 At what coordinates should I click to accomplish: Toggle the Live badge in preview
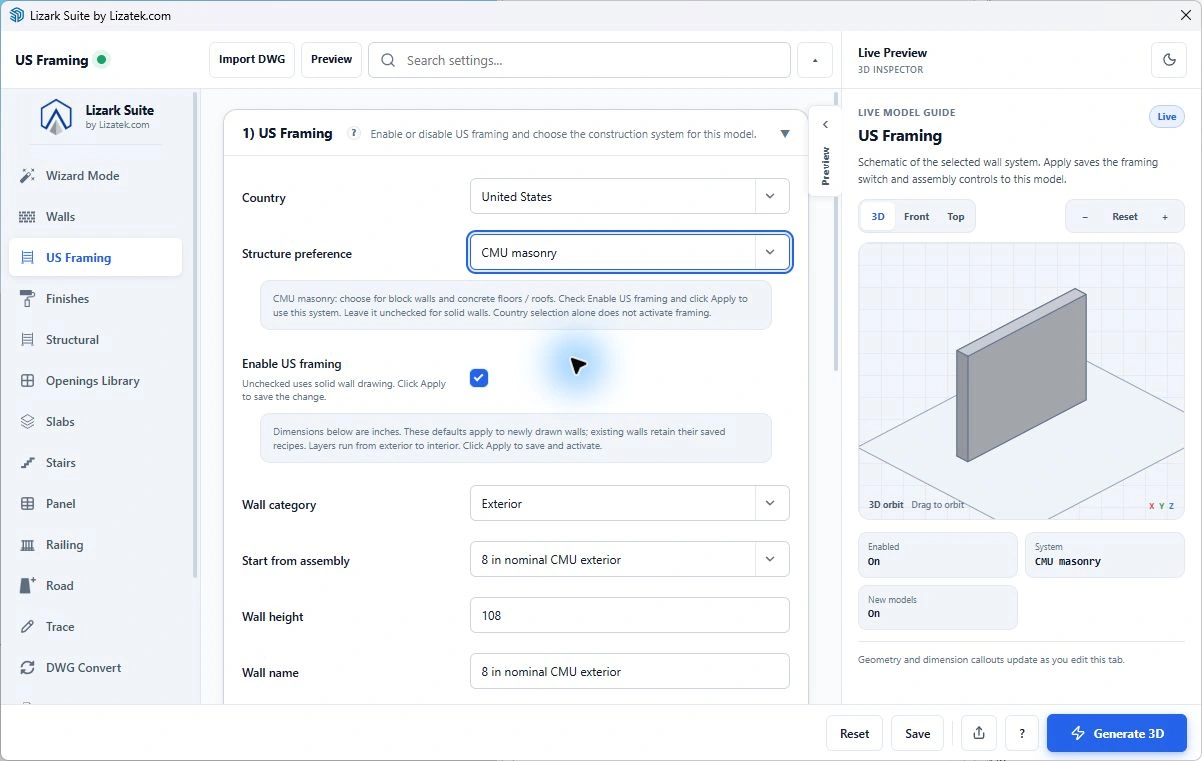coord(1167,117)
